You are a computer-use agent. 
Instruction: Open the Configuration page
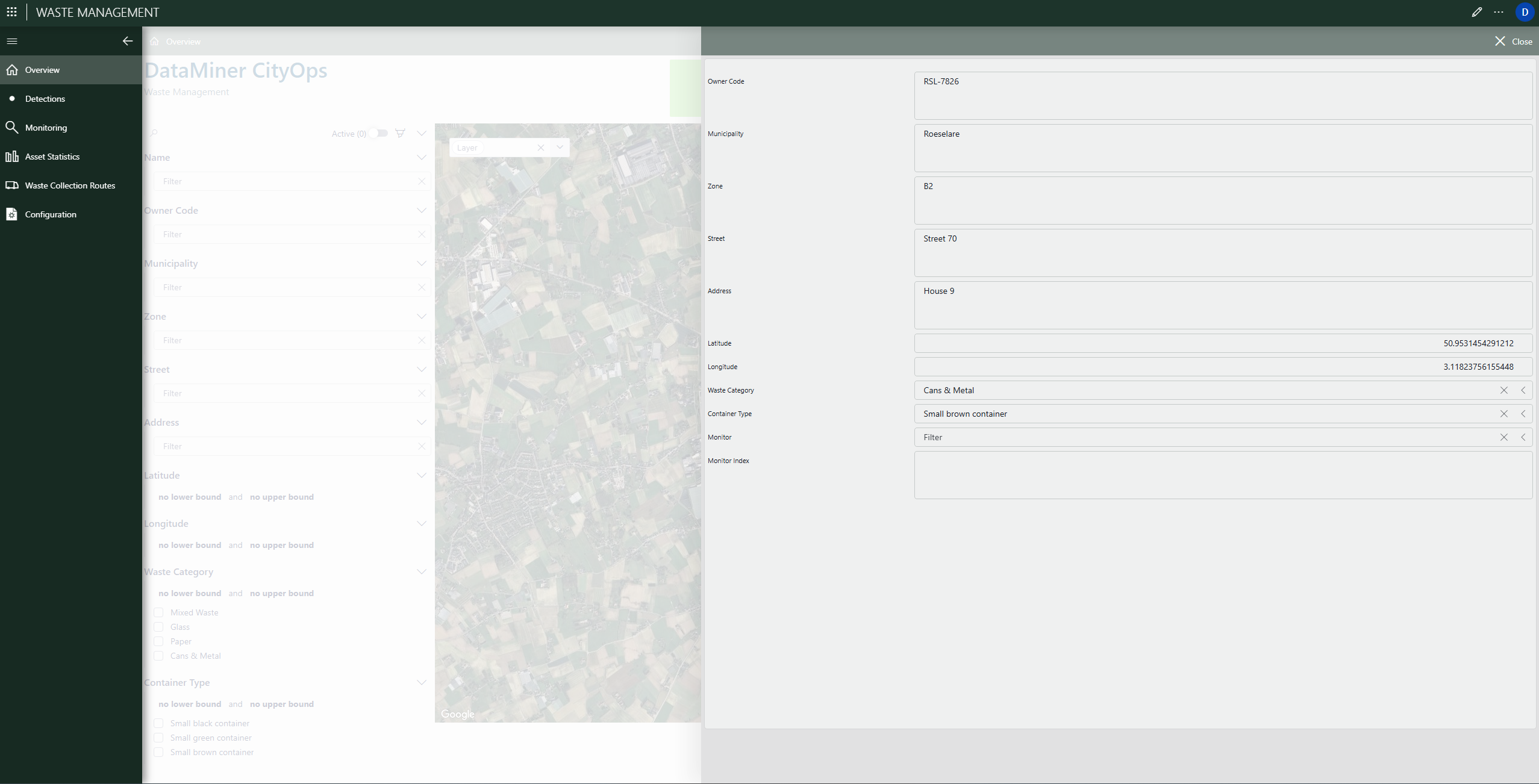point(51,214)
